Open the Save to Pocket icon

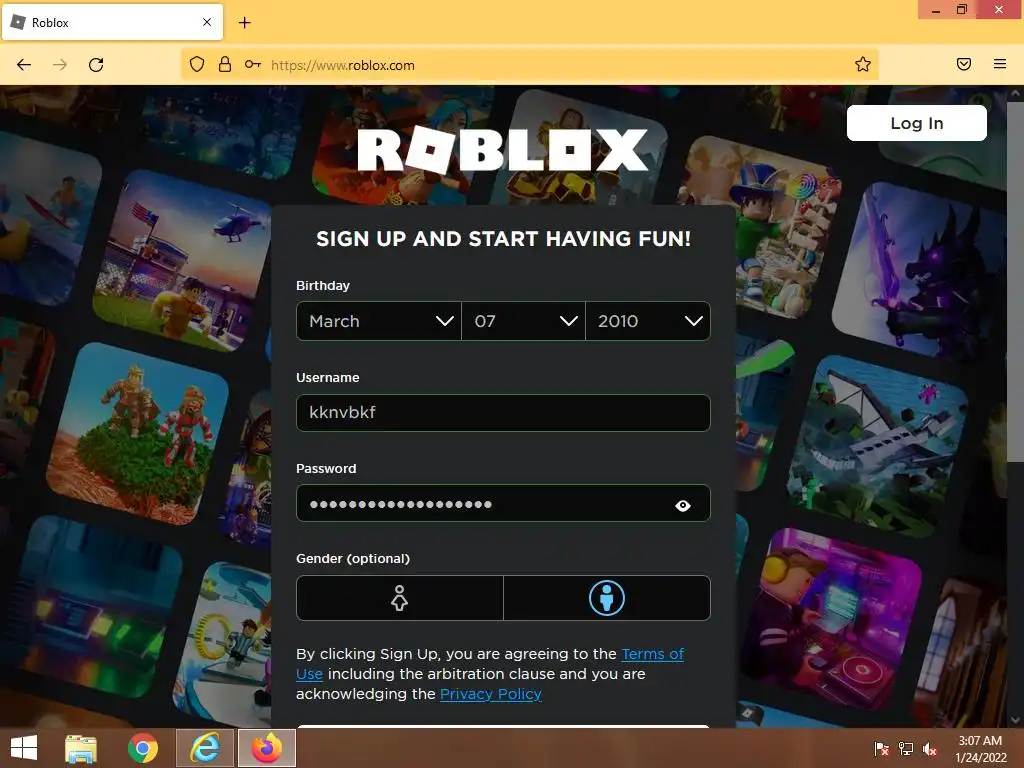(x=964, y=64)
